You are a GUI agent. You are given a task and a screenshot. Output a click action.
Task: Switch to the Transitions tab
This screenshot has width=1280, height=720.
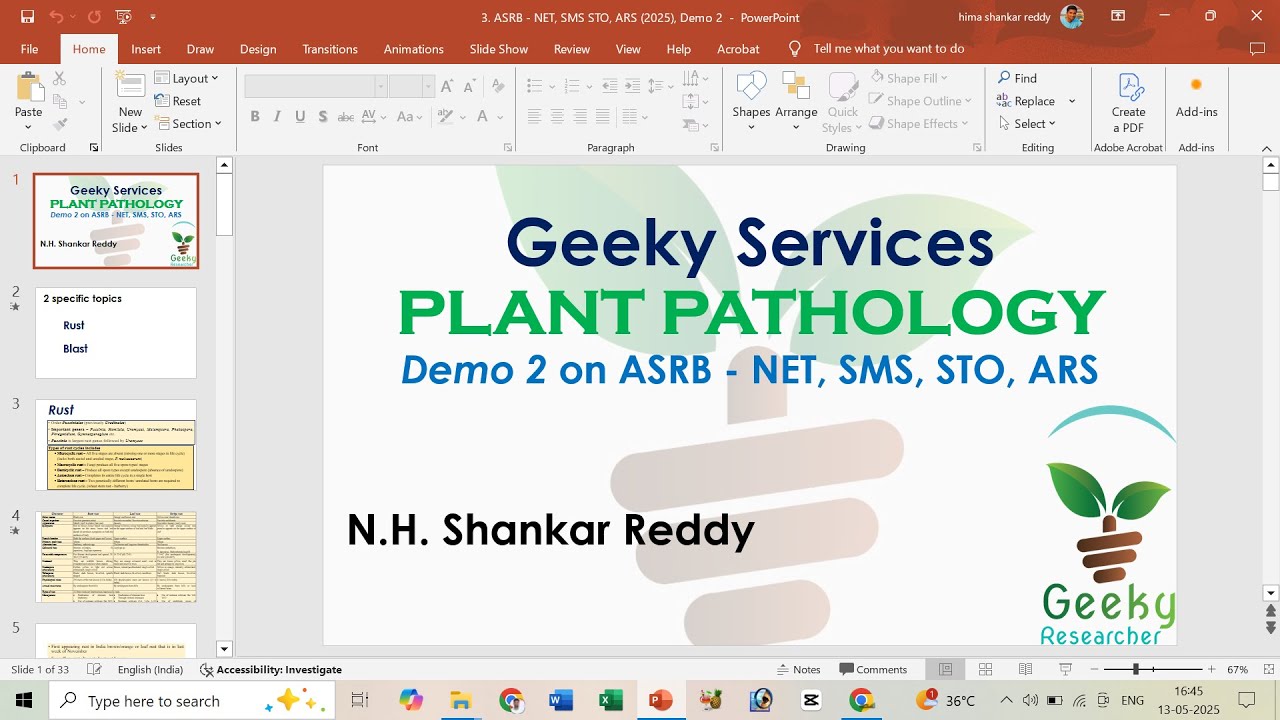click(330, 49)
